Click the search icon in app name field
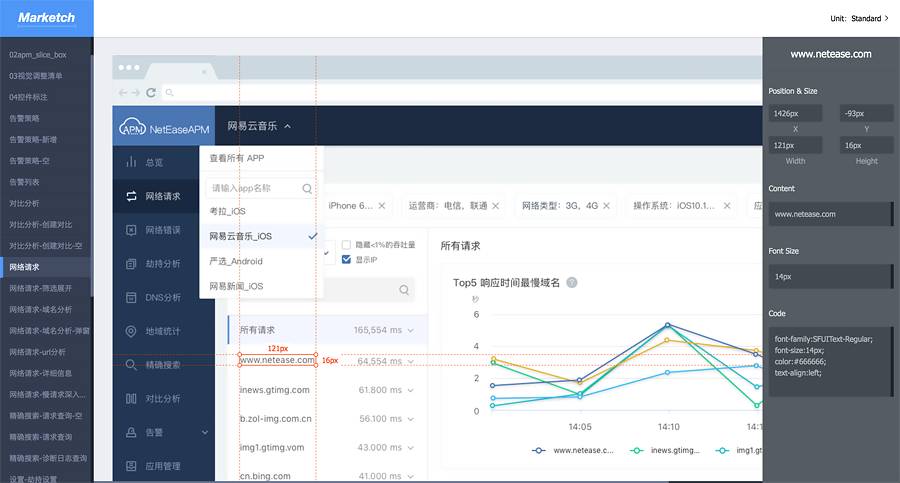The image size is (900, 483). point(307,188)
